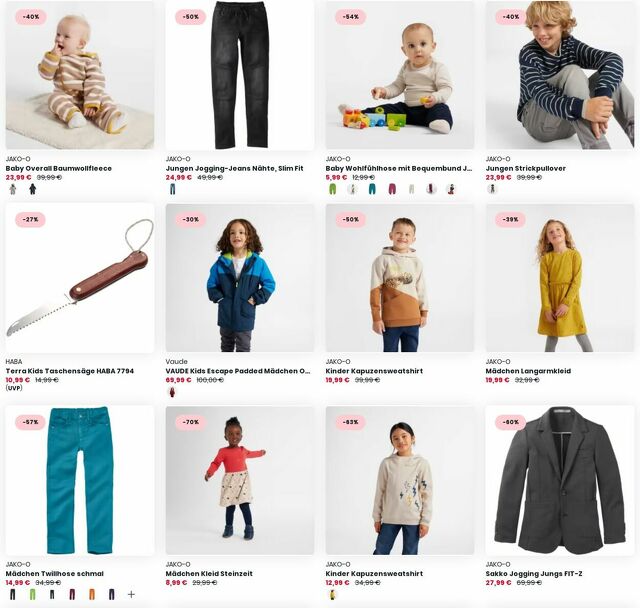Expand more colors for Mädchen Twillhose schmal

tap(131, 595)
